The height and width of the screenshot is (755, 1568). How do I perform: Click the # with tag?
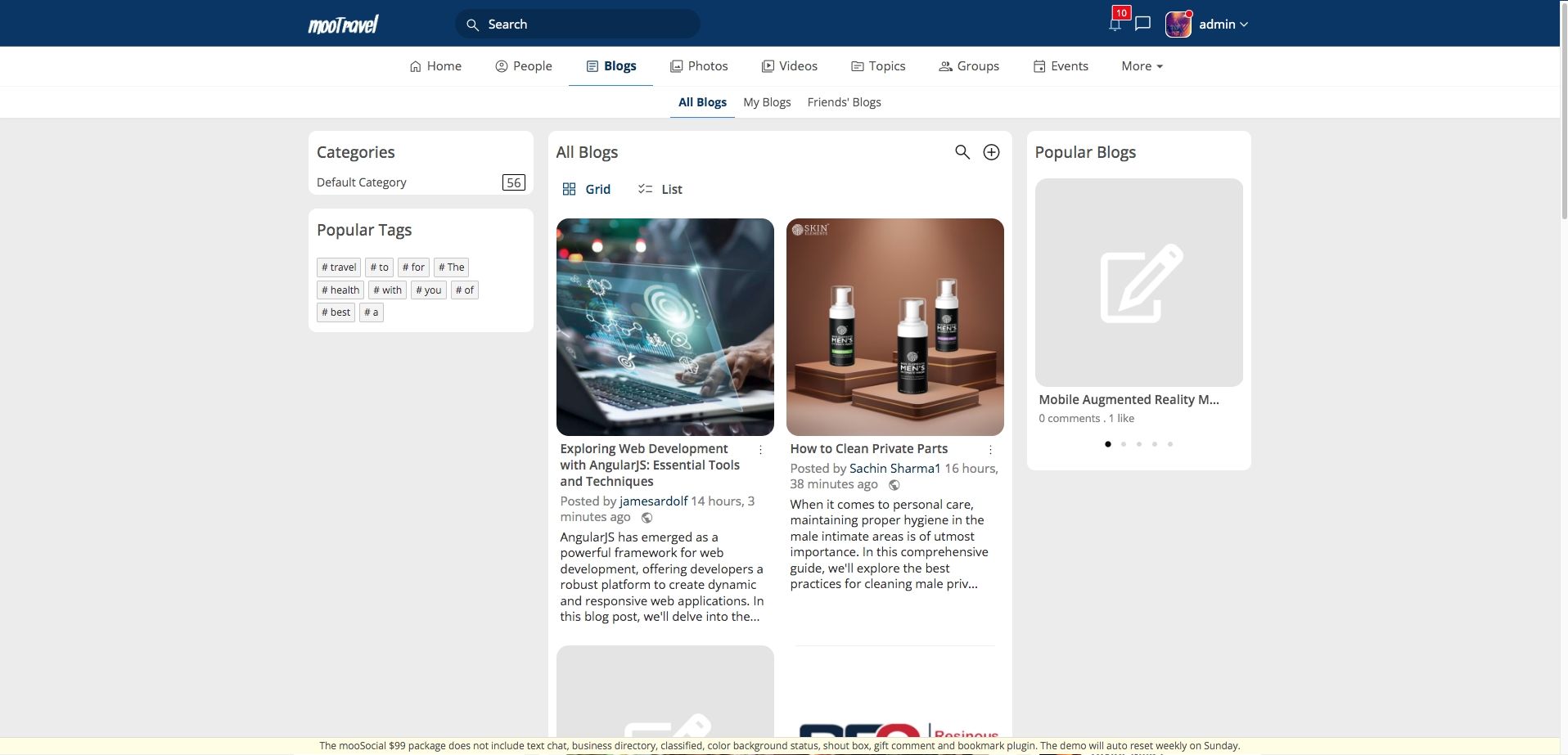[x=387, y=290]
